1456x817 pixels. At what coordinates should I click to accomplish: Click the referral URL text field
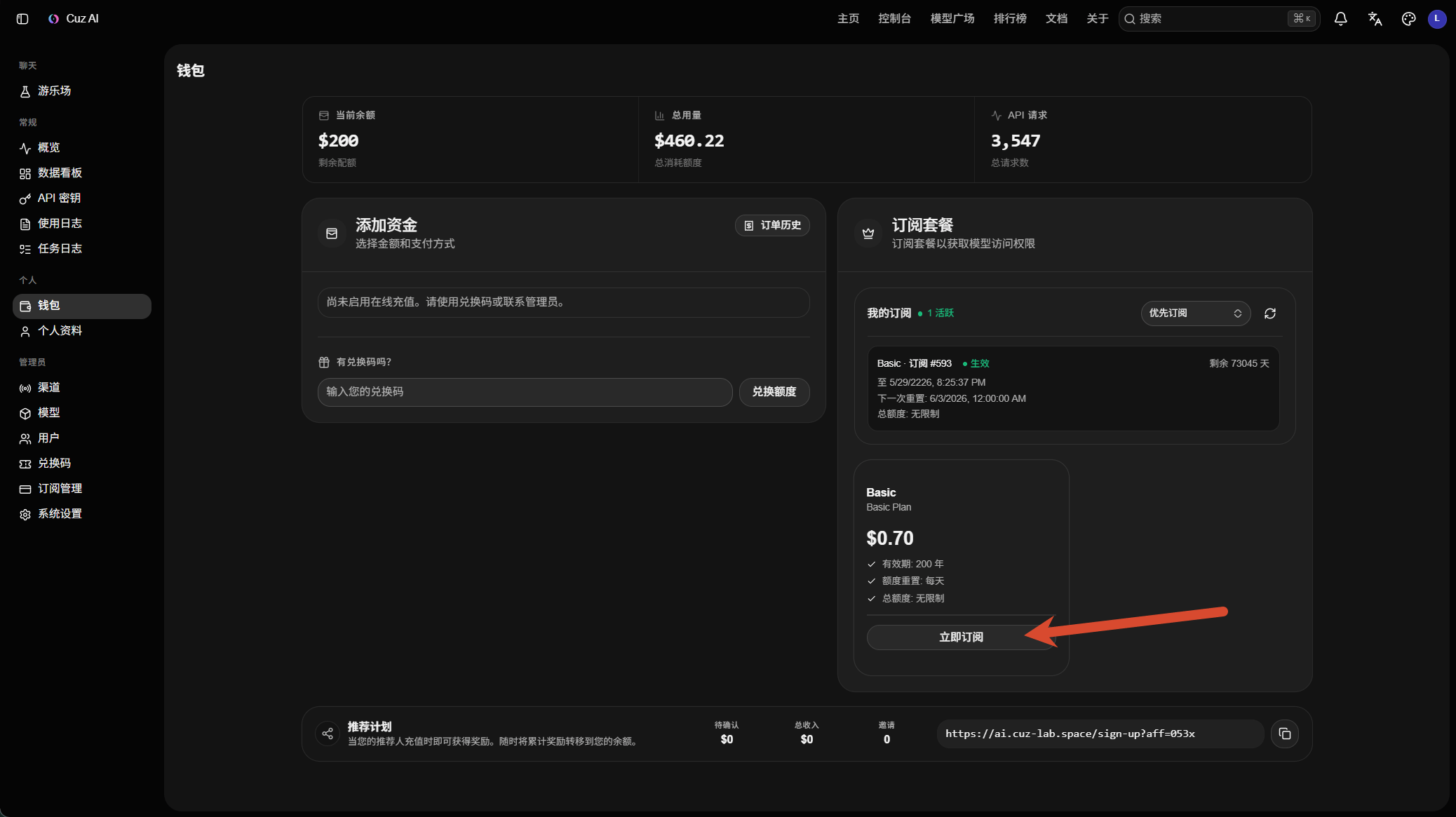pyautogui.click(x=1100, y=734)
